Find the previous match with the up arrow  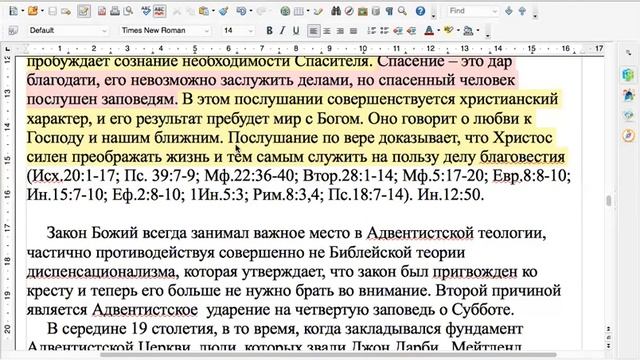click(522, 11)
